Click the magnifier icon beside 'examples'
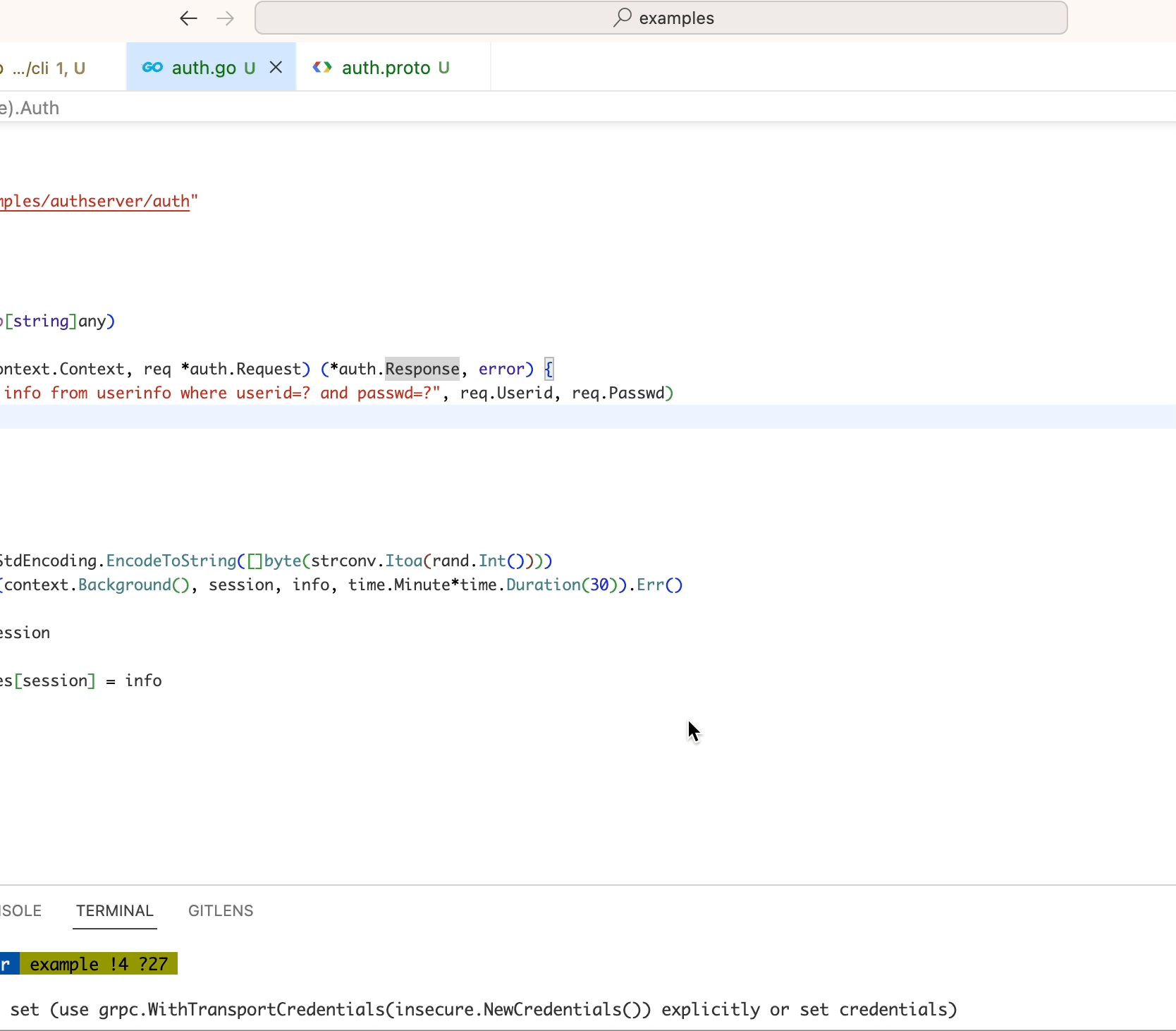This screenshot has height=1031, width=1176. click(622, 18)
